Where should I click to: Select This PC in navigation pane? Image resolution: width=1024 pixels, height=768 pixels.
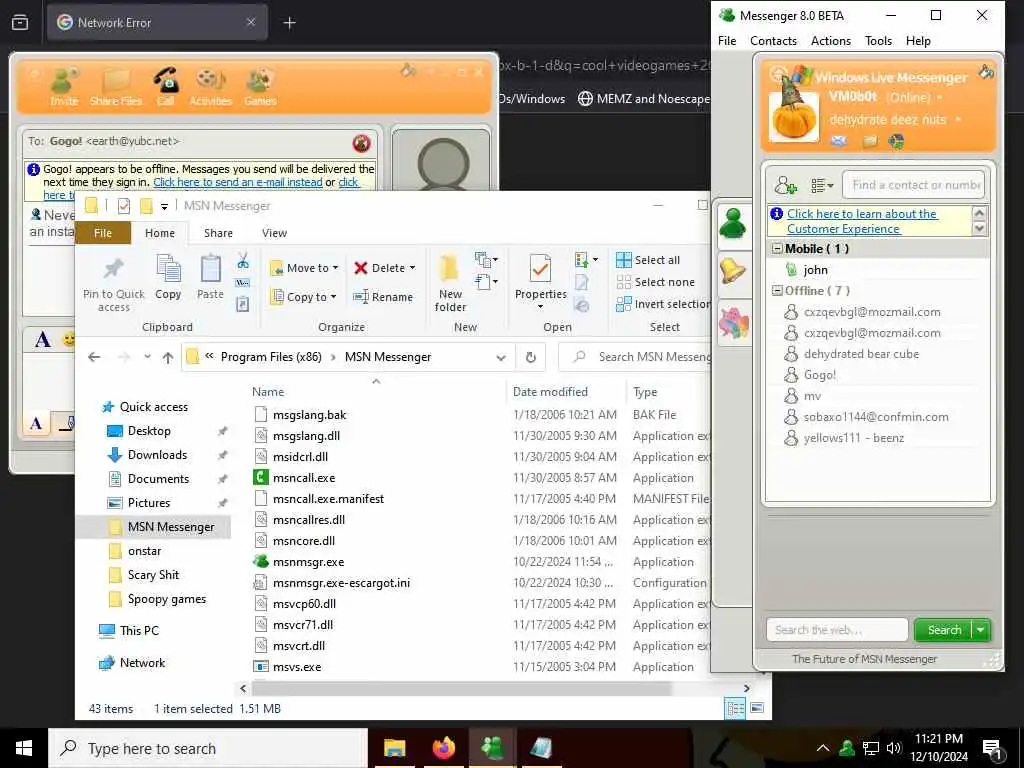(138, 630)
